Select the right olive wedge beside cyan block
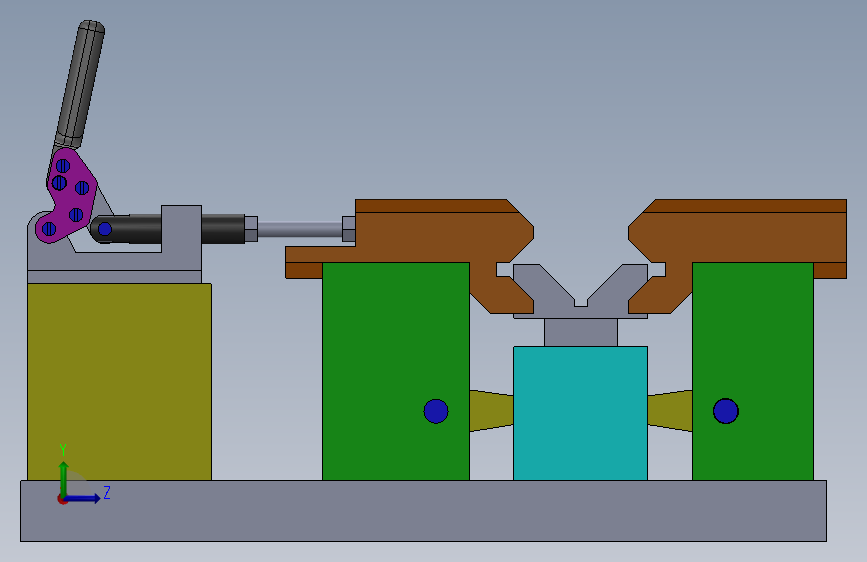The image size is (867, 562). (670, 410)
